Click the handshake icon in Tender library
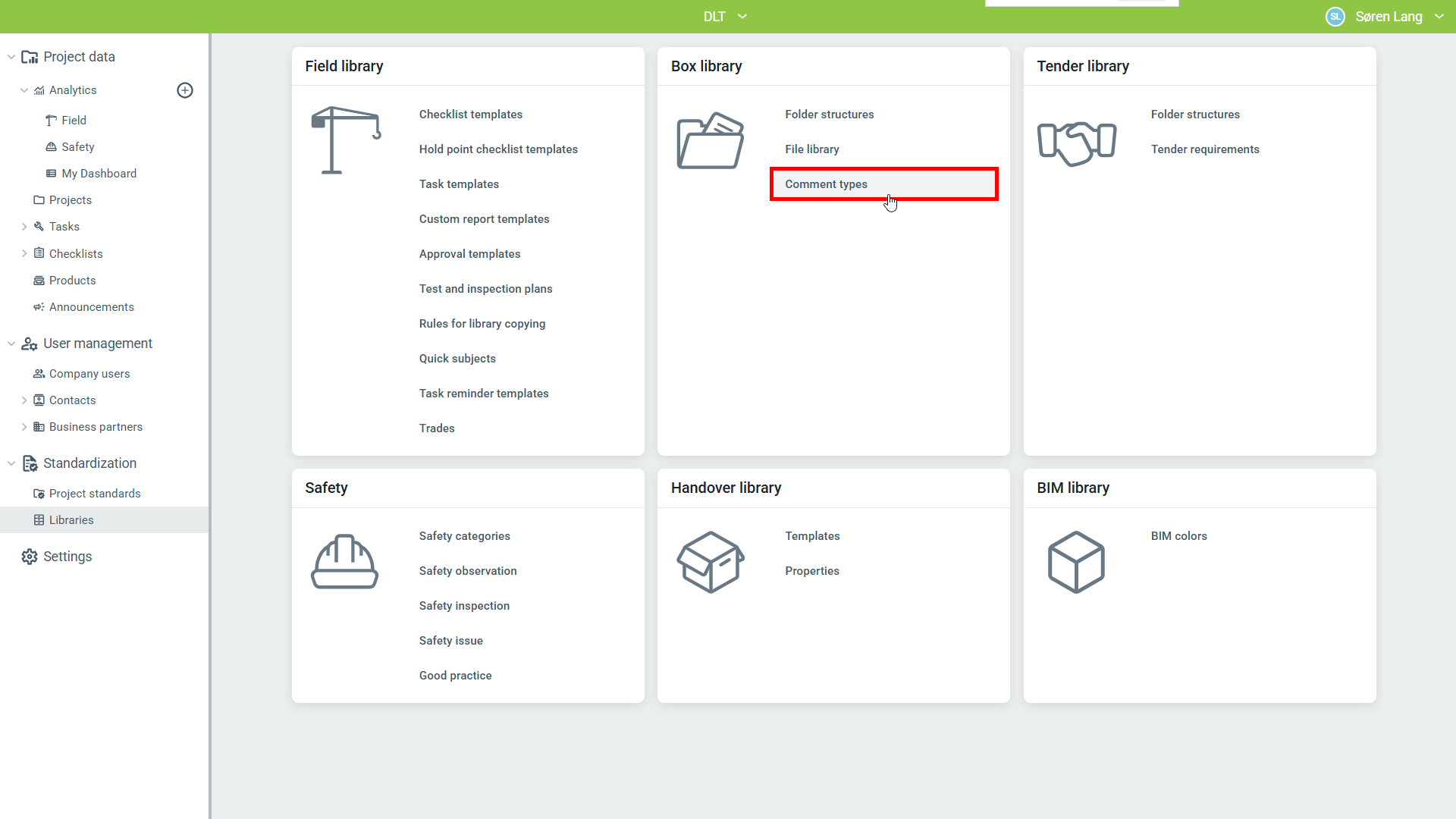The width and height of the screenshot is (1456, 819). pyautogui.click(x=1076, y=143)
